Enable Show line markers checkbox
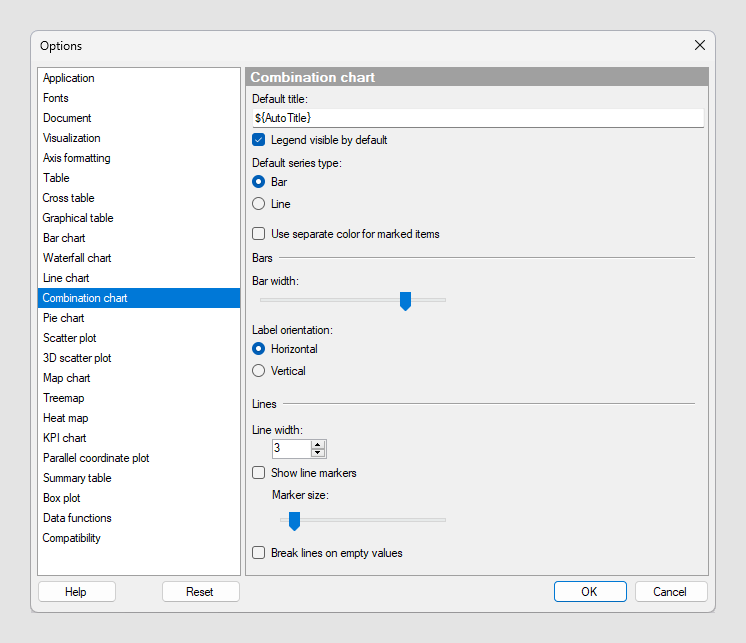This screenshot has width=746, height=643. [x=258, y=473]
